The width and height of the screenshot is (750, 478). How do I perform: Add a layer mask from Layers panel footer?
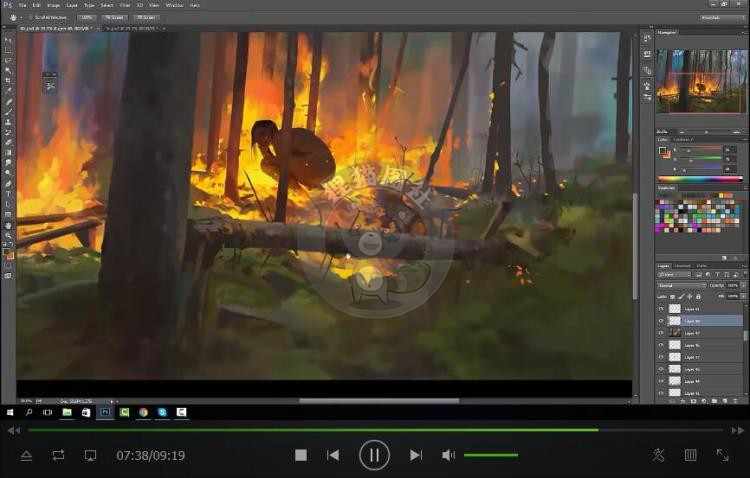point(693,401)
